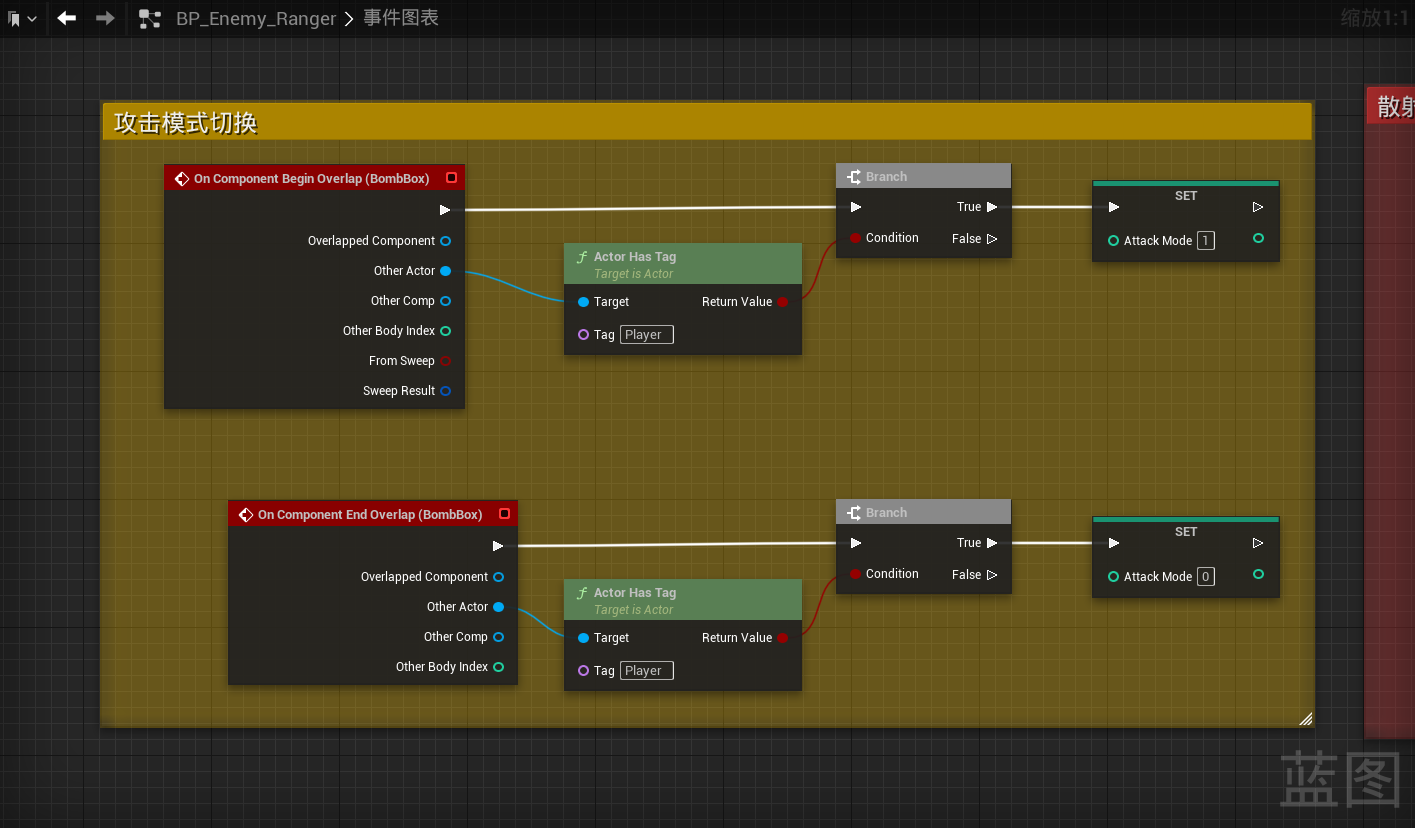Edit the Tag field of upper Actor Has Tag

[x=646, y=335]
